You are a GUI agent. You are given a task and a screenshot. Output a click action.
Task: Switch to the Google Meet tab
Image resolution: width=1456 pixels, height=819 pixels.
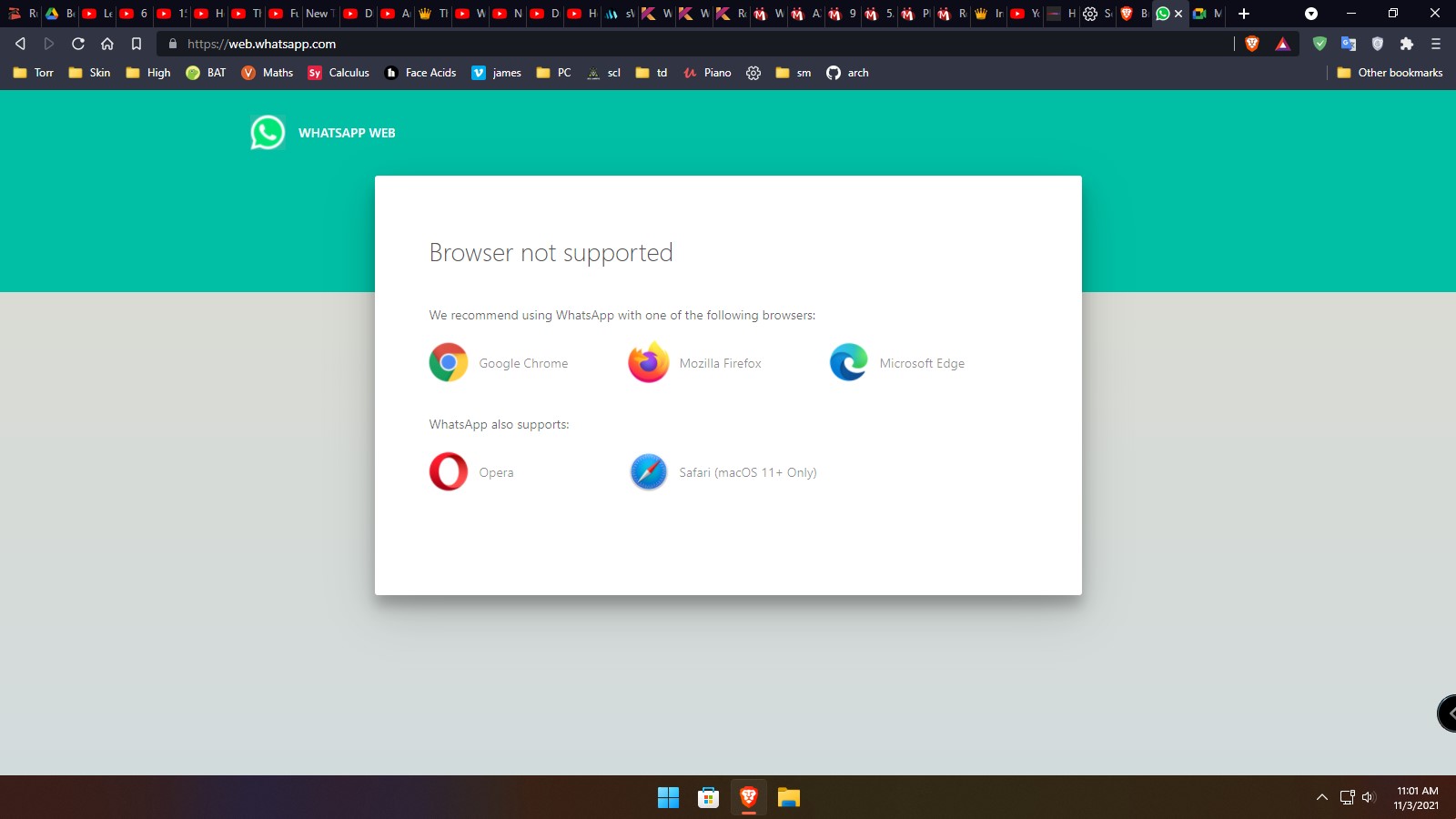[x=1208, y=14]
